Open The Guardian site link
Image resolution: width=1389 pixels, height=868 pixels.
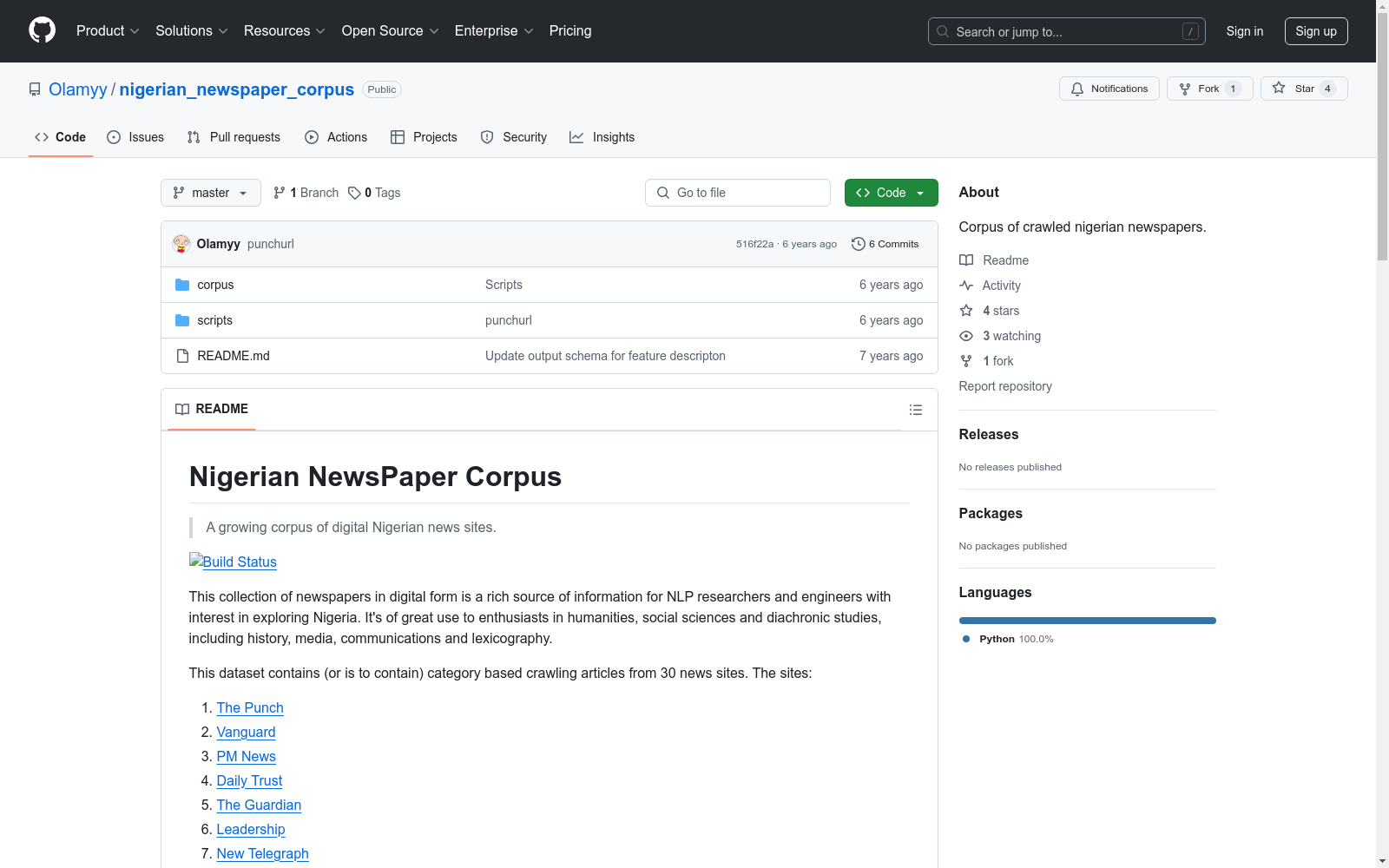(x=259, y=805)
